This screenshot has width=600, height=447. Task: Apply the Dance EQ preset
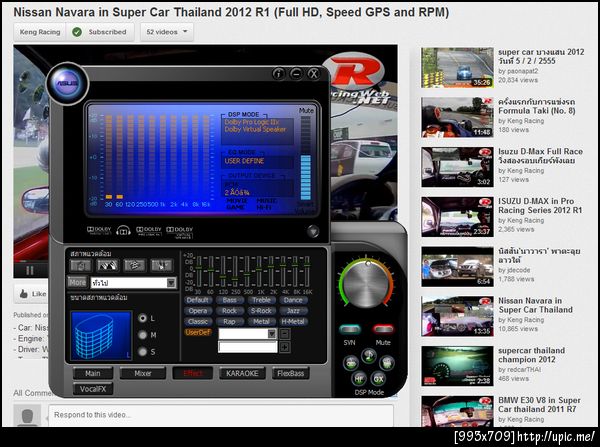click(293, 300)
